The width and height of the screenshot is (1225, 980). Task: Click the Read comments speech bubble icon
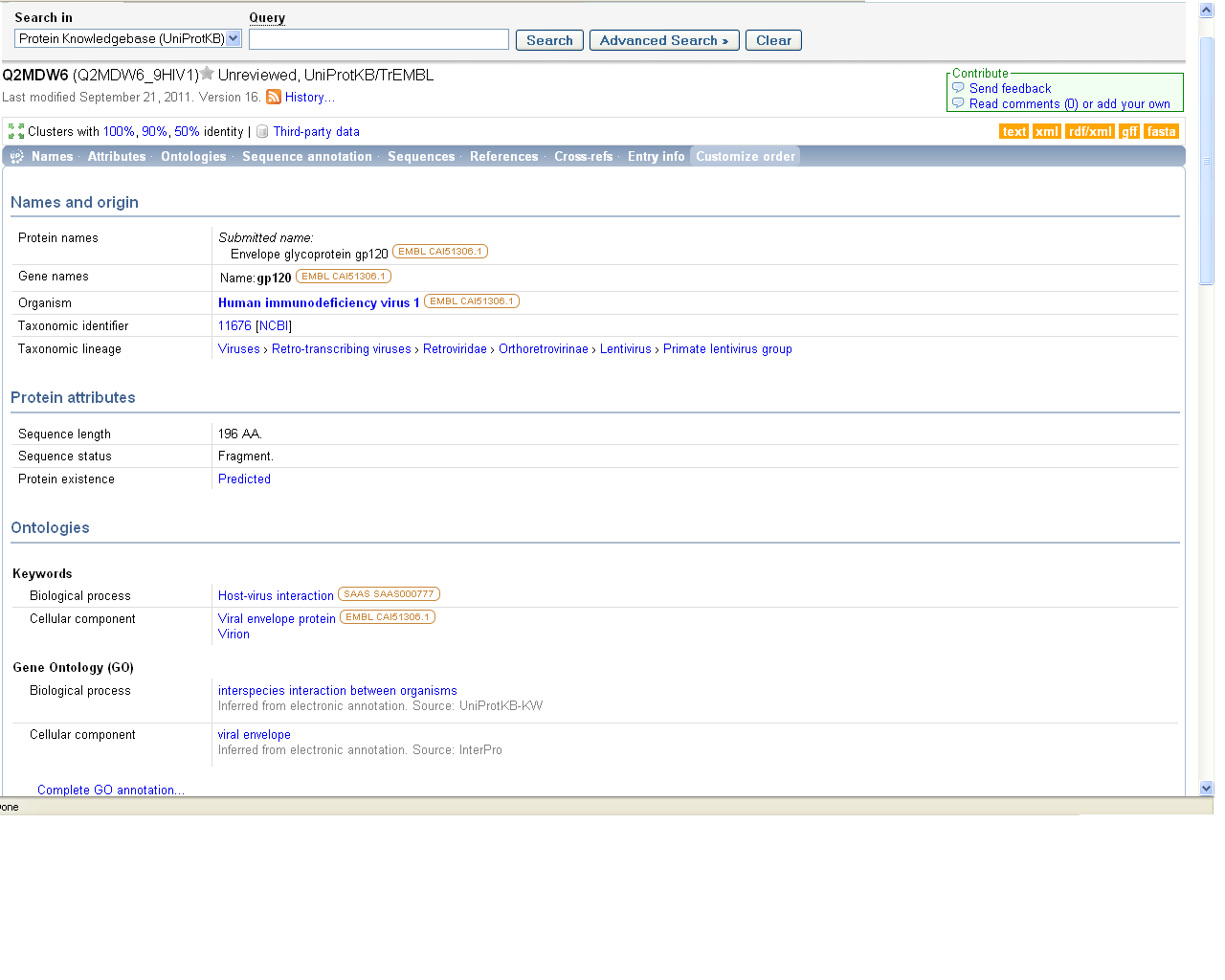pyautogui.click(x=958, y=103)
